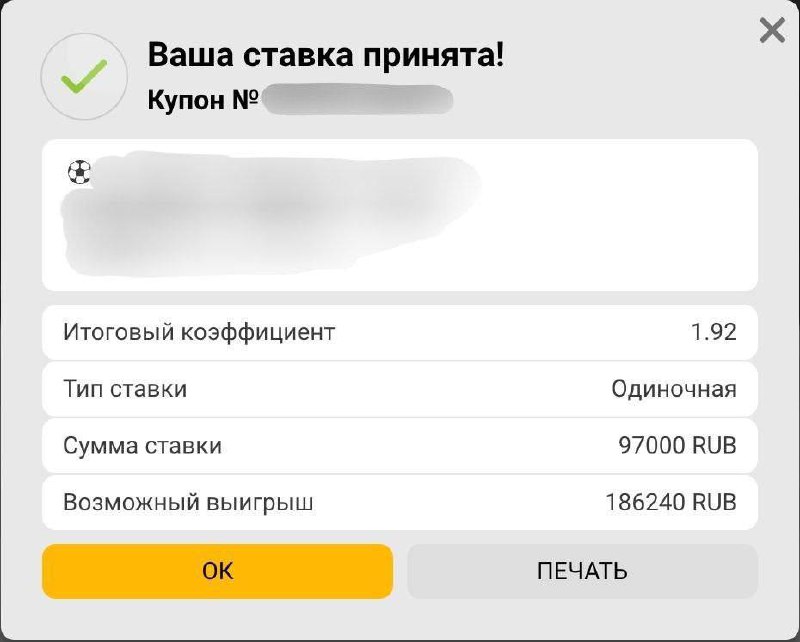Click the 'Тип ставки' label

125,389
